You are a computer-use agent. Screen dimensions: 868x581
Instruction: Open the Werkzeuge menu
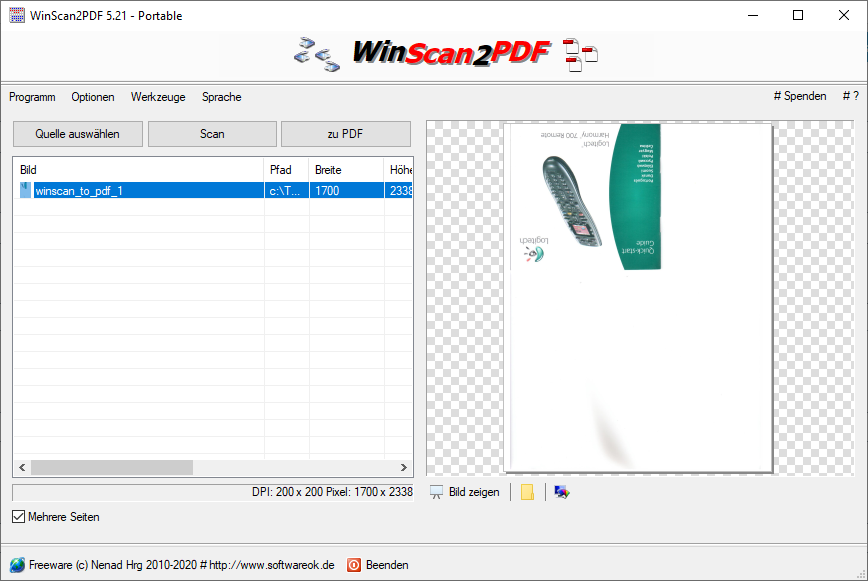[x=158, y=97]
